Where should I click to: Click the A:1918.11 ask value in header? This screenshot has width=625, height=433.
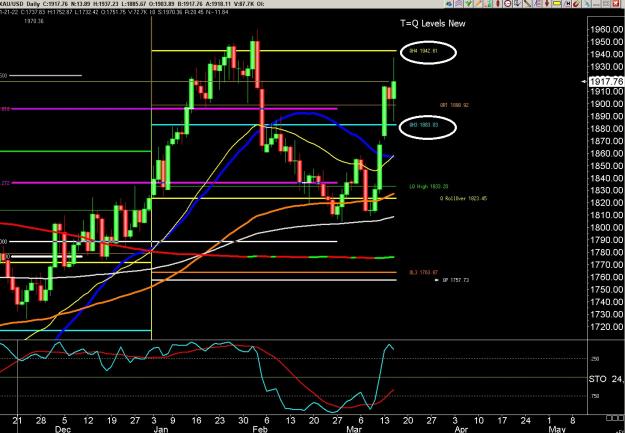(x=218, y=3)
